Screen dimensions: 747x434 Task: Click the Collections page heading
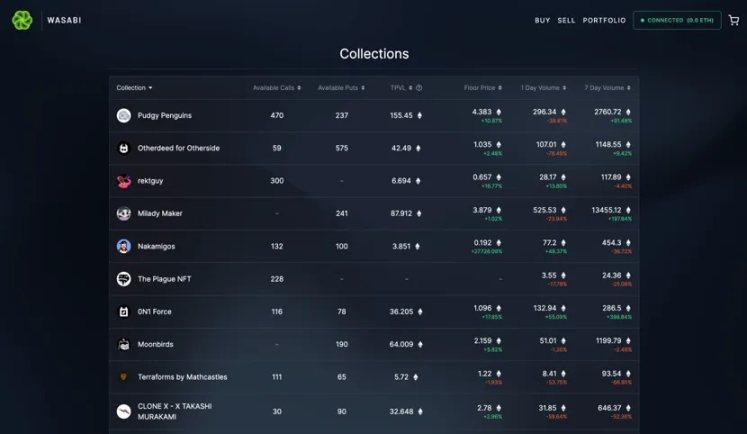point(374,54)
